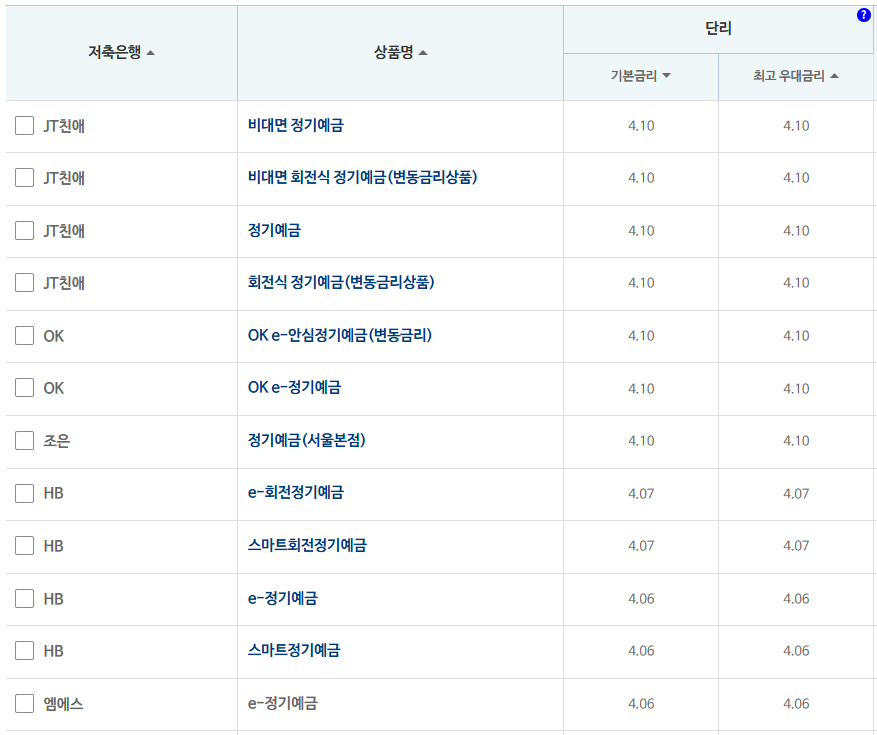The image size is (877, 735).
Task: Check the 조은 정기예금(서울본점) checkbox
Action: [x=25, y=440]
